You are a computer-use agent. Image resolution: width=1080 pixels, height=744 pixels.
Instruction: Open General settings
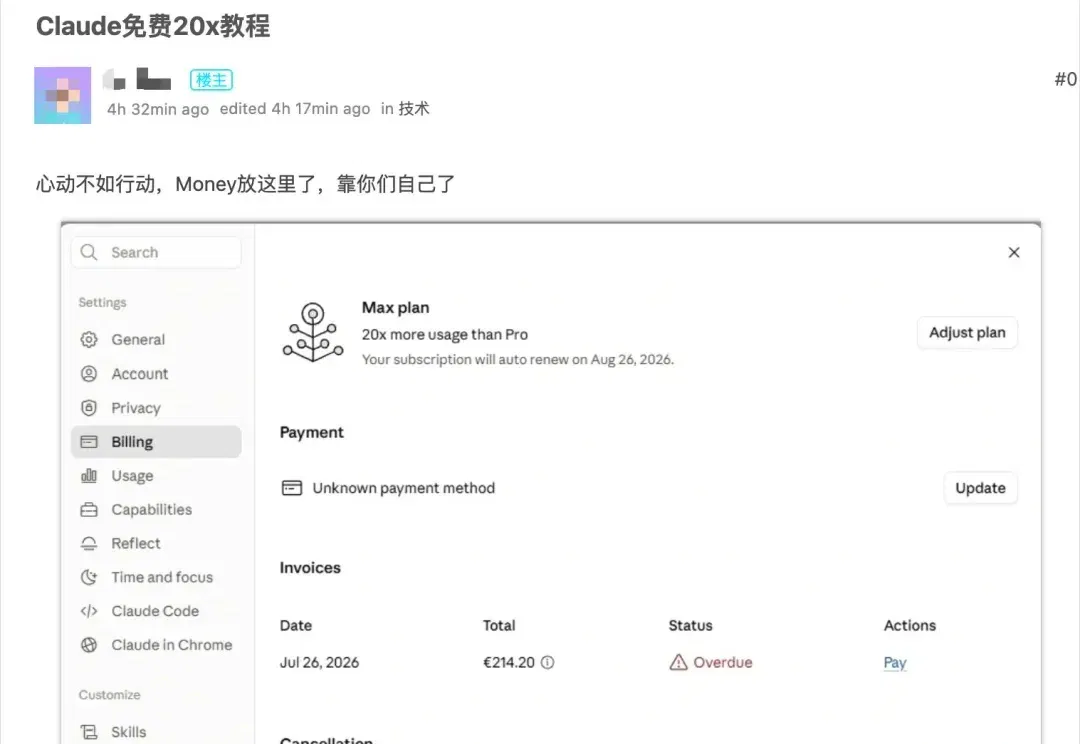(156, 340)
